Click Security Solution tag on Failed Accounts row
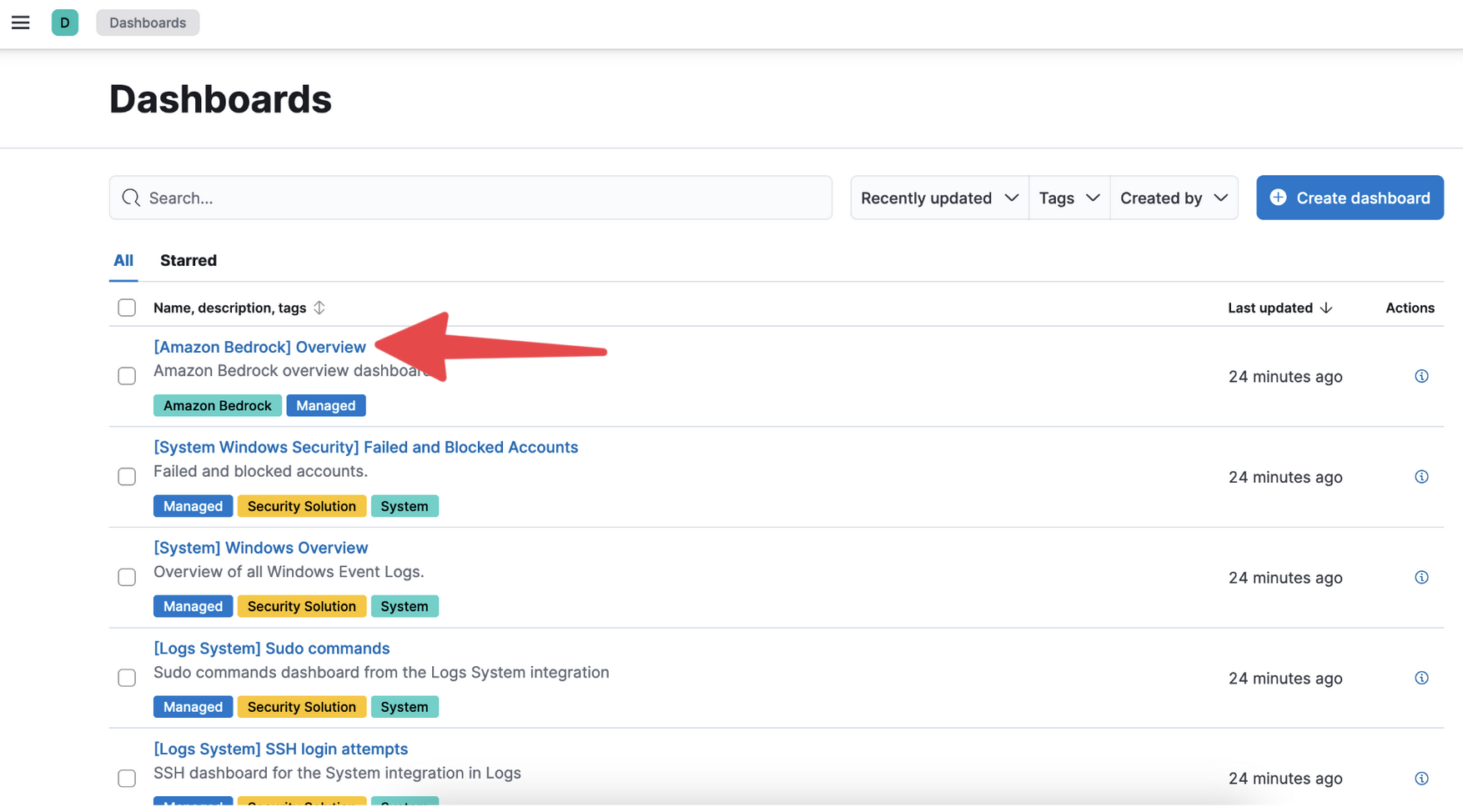Viewport: 1463px width, 812px height. click(x=301, y=506)
